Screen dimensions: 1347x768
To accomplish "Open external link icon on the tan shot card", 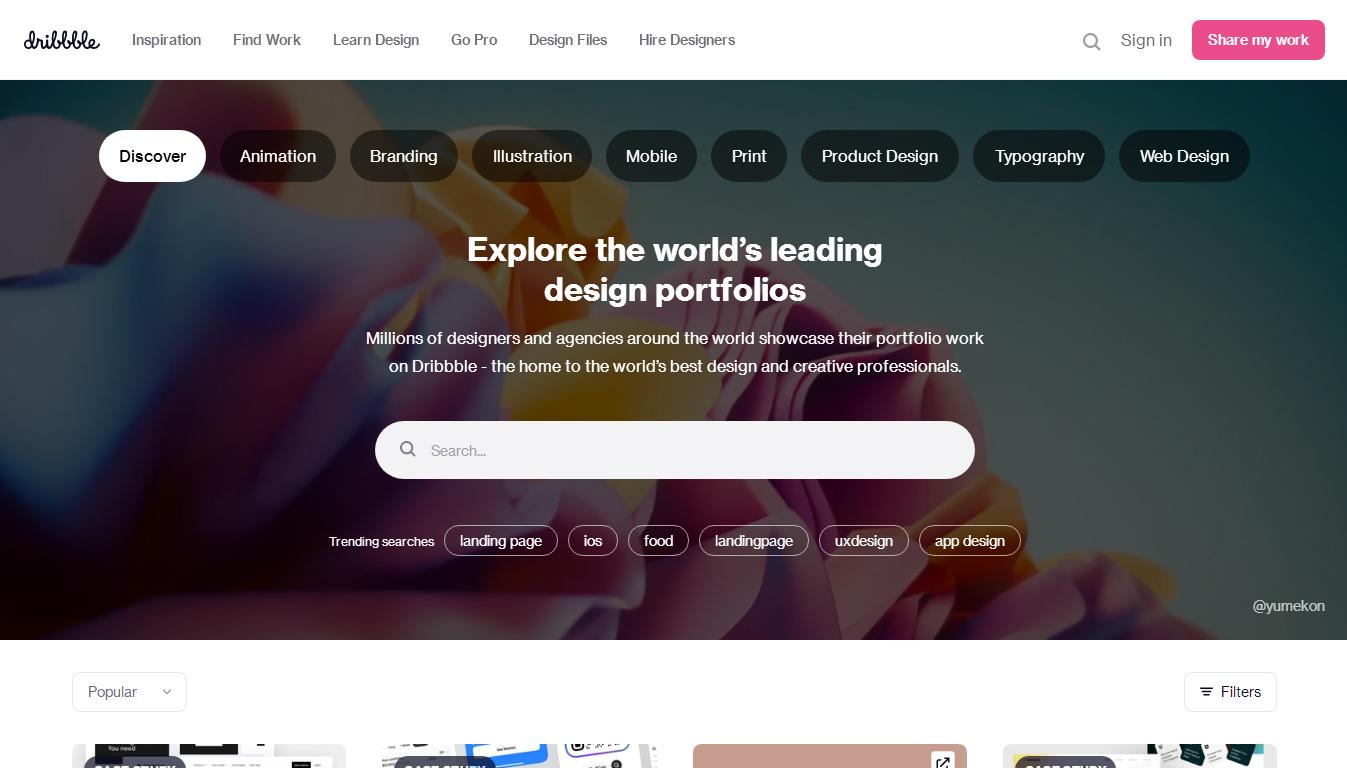I will pos(942,760).
